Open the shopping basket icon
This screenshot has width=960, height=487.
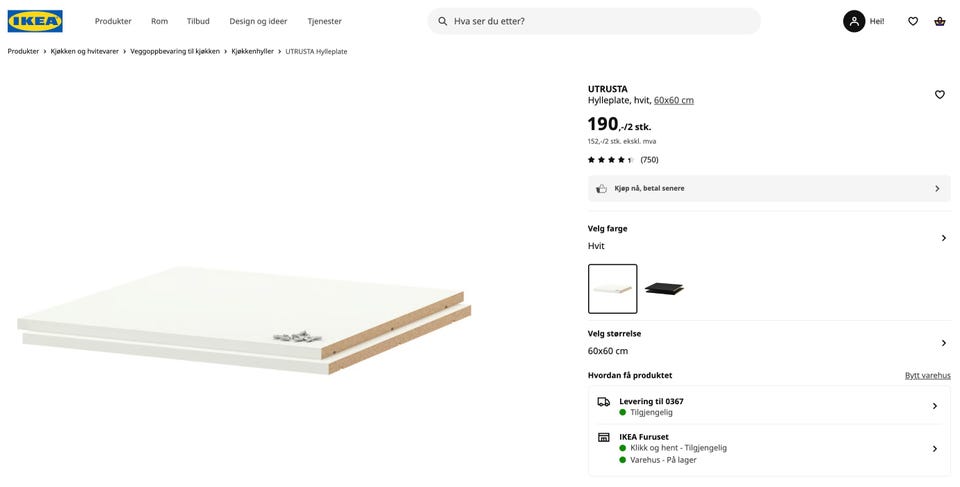(x=940, y=21)
